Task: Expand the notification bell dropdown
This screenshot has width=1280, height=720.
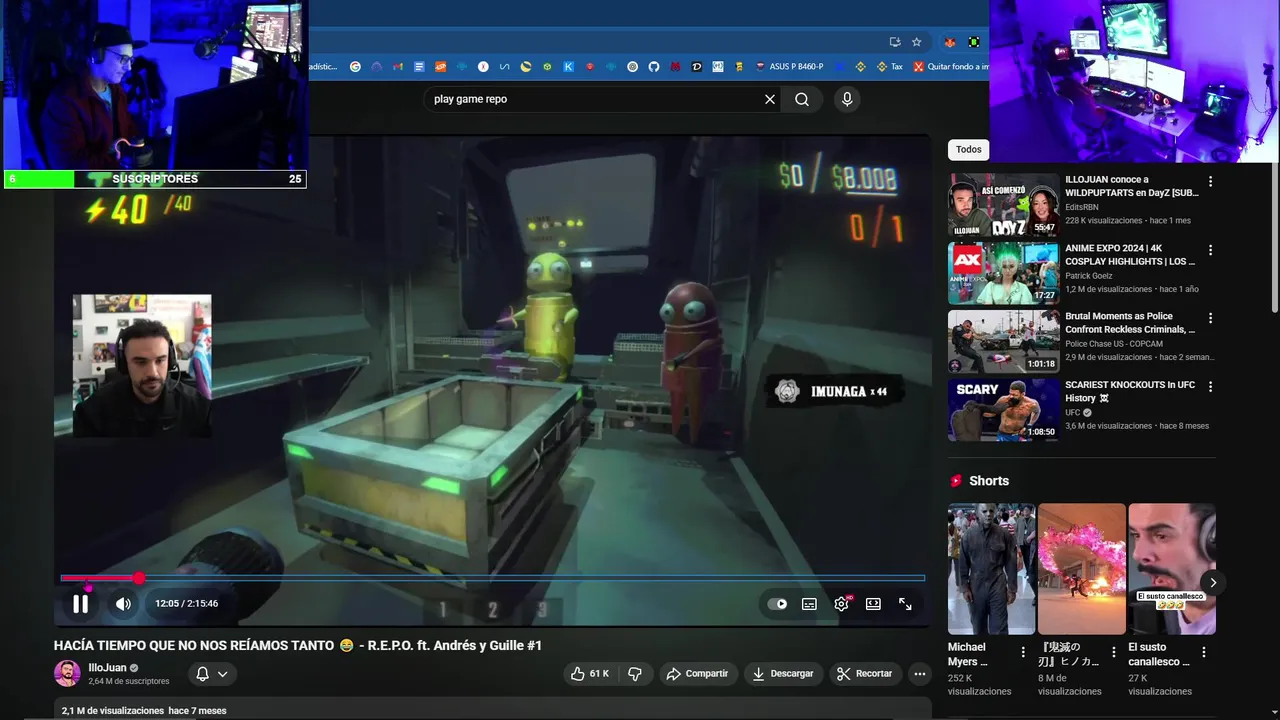Action: pyautogui.click(x=212, y=674)
